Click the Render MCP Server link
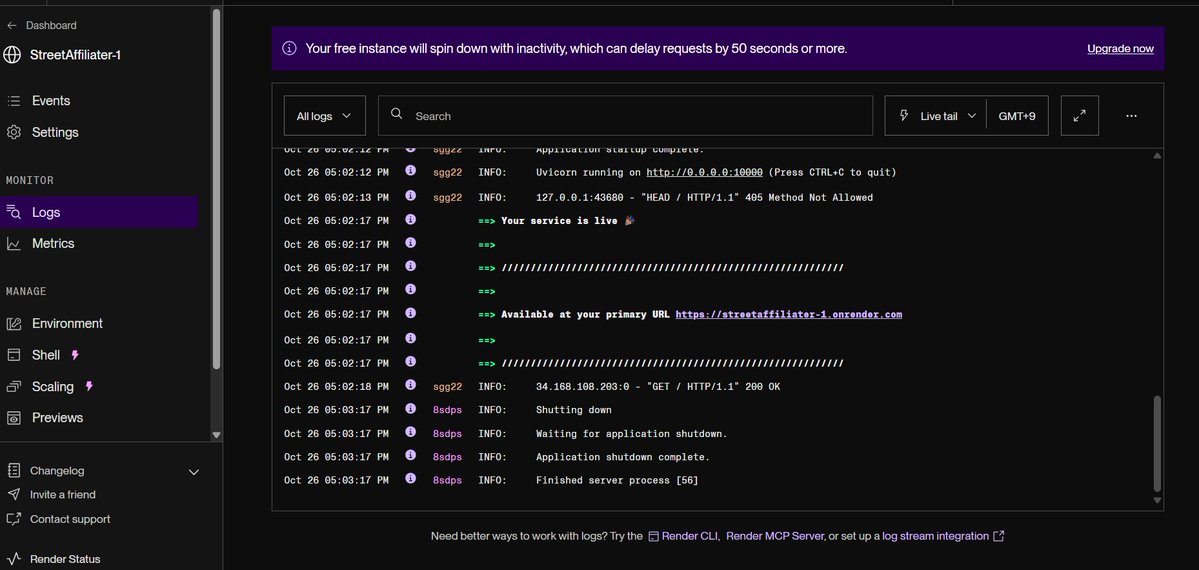Viewport: 1199px width, 570px height. pos(775,536)
